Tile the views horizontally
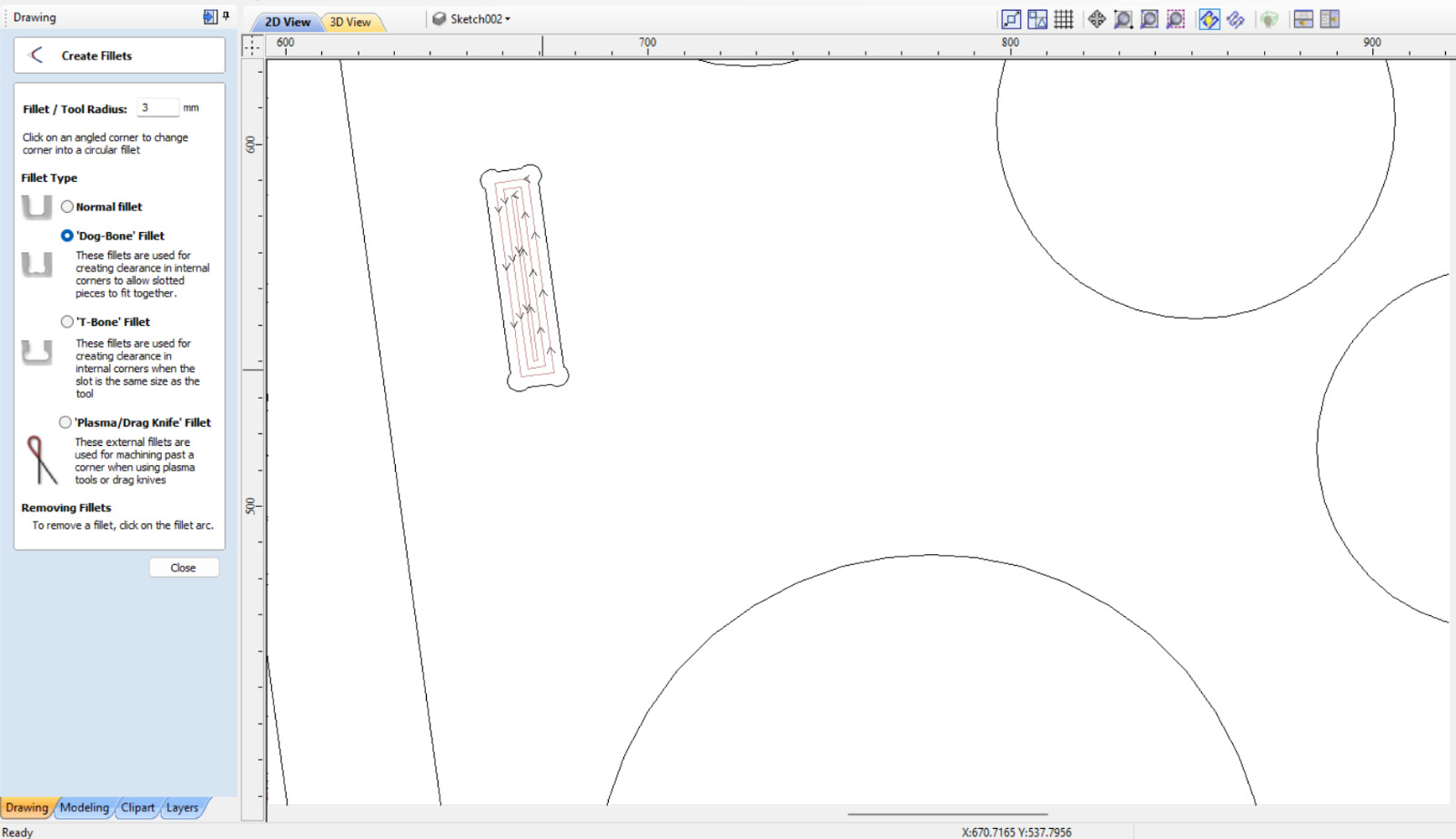Screen dimensions: 1456x839 1303,19
